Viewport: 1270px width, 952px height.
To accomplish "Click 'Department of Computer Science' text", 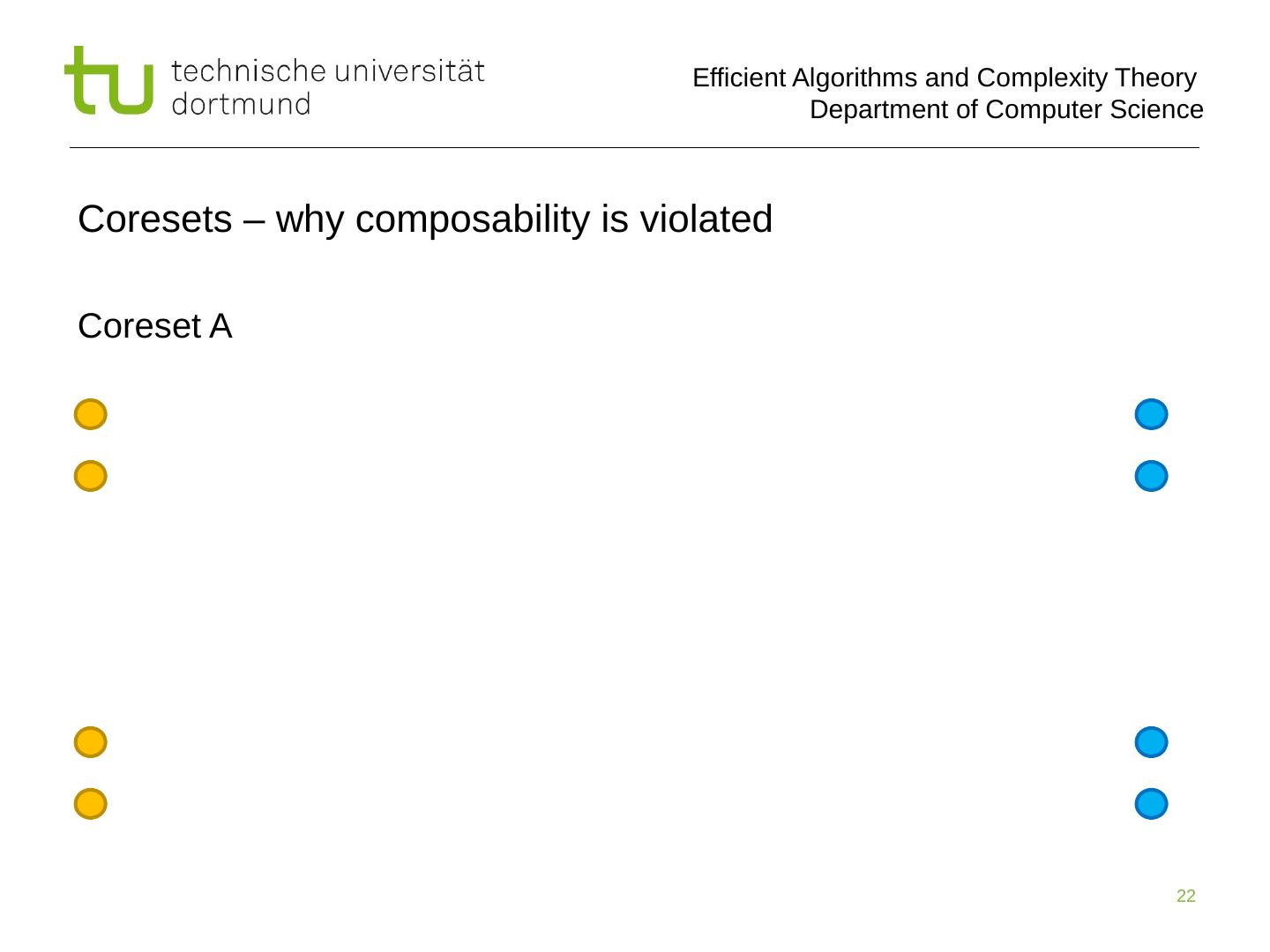I will pos(1006,110).
